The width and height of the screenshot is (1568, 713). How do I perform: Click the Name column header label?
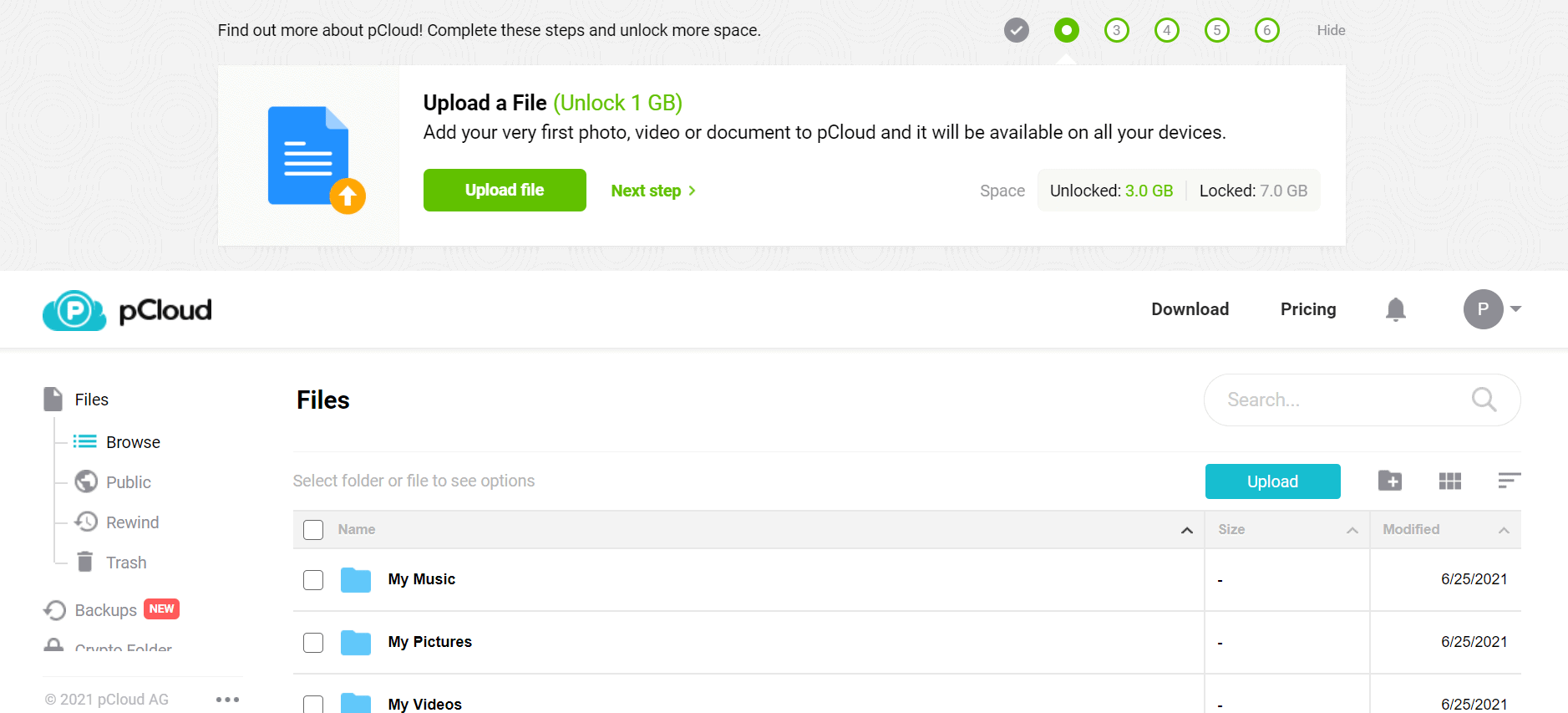click(357, 529)
